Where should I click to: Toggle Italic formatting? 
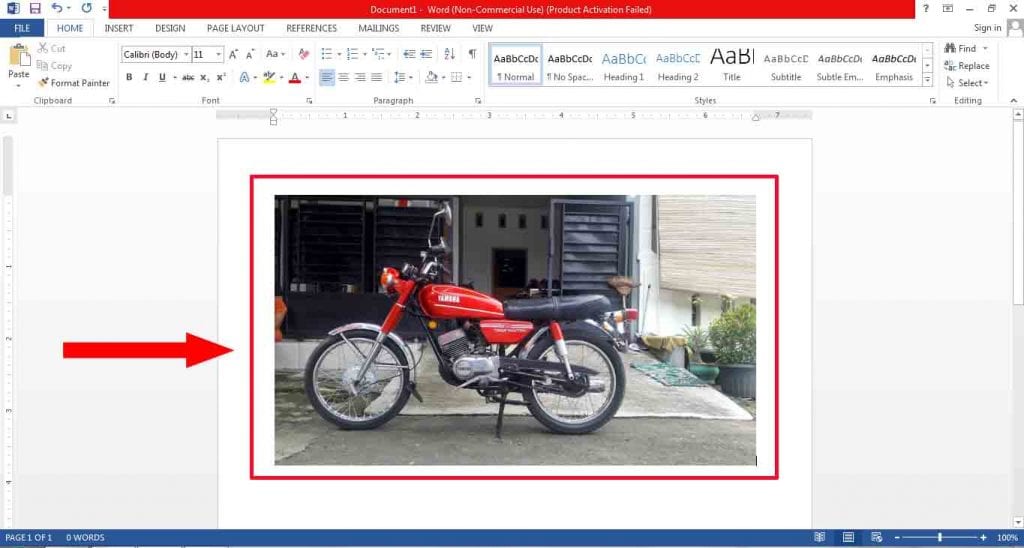pyautogui.click(x=145, y=77)
